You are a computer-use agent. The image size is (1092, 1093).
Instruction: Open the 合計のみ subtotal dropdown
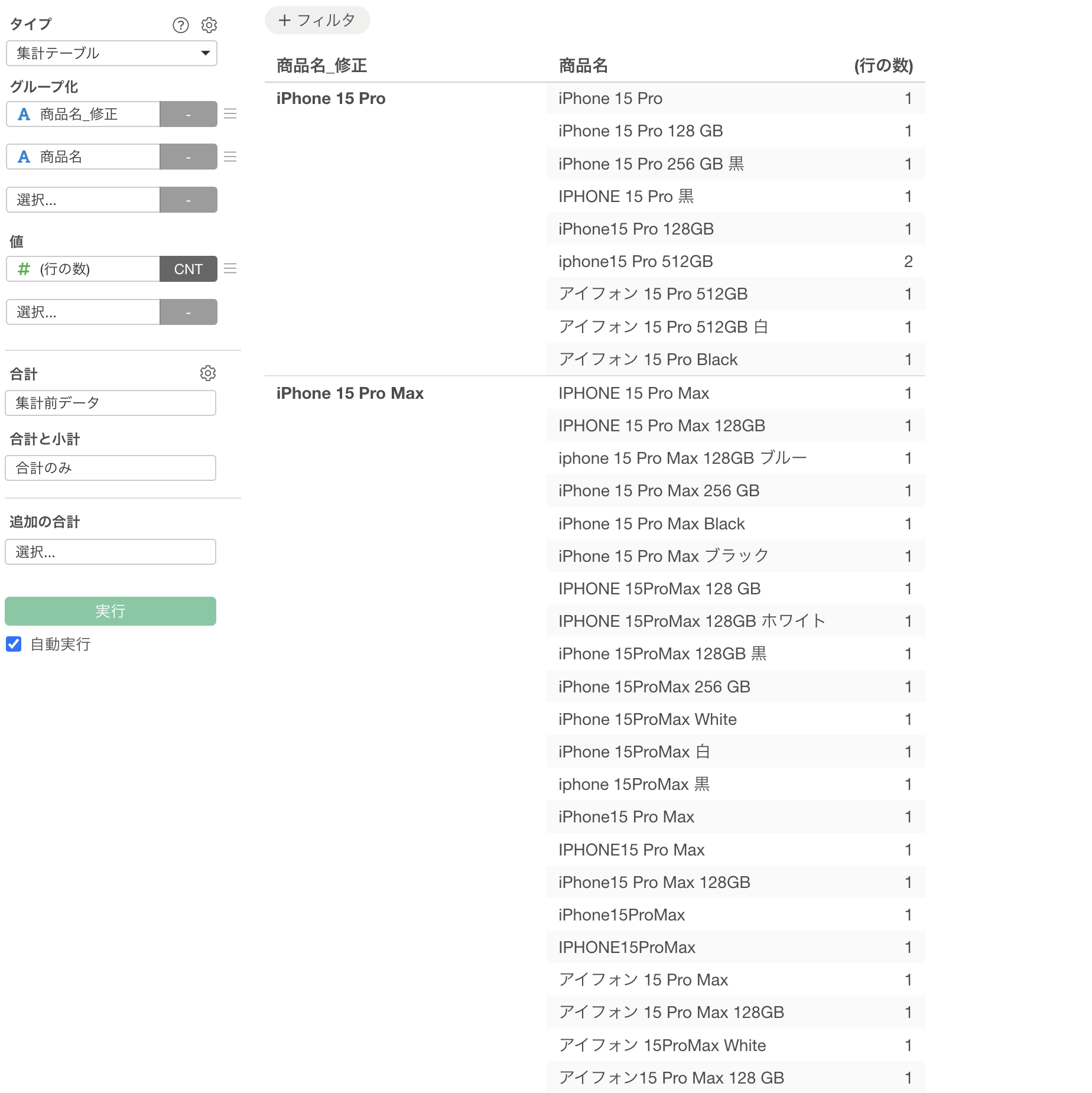110,468
